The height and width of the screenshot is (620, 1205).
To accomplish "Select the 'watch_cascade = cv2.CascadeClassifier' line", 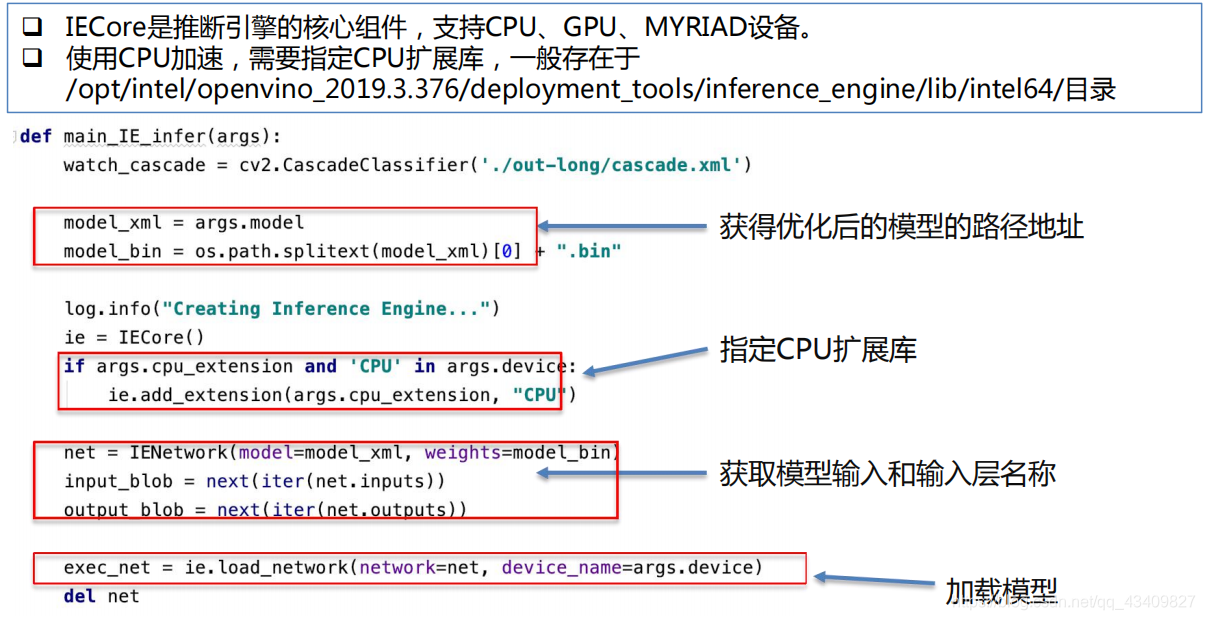I will tap(407, 165).
